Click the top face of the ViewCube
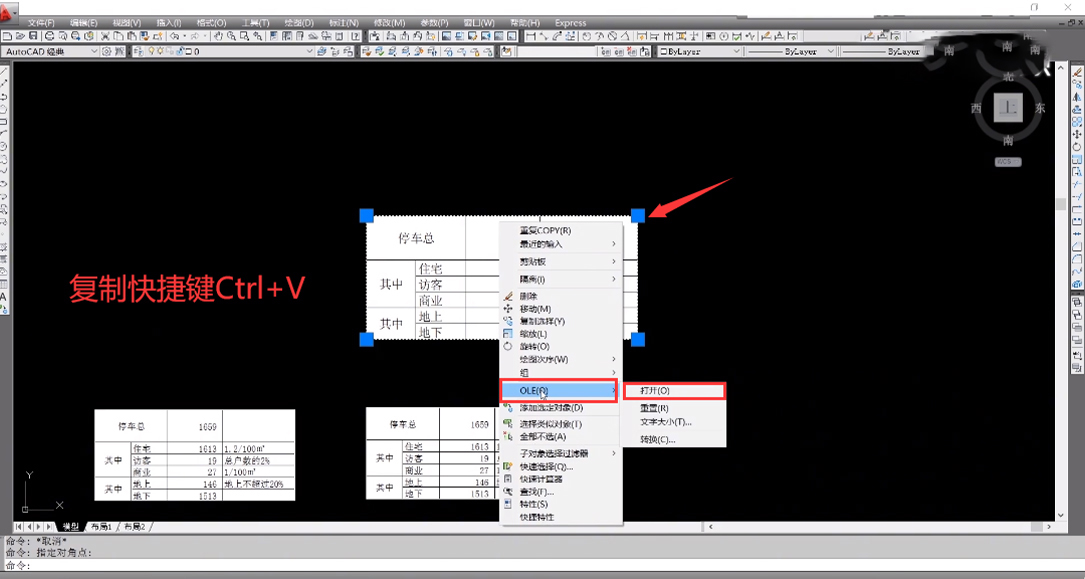Image resolution: width=1085 pixels, height=579 pixels. tap(1008, 108)
